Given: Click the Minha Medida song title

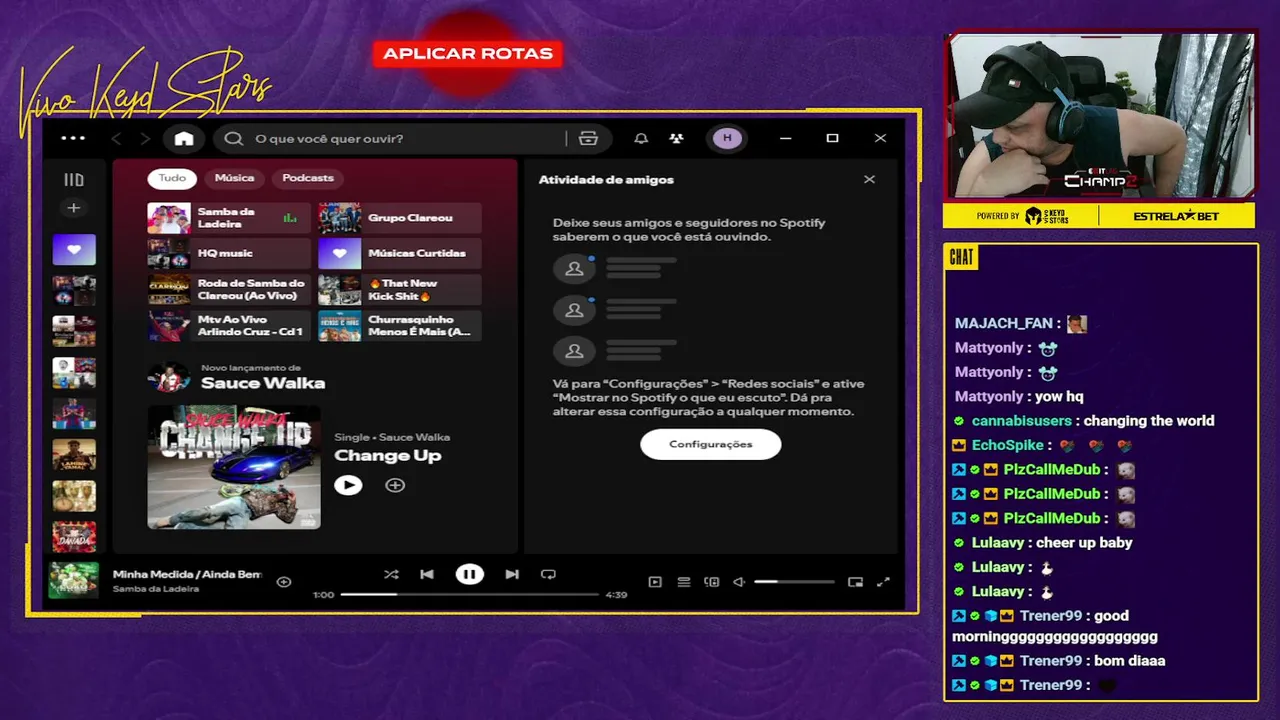Looking at the screenshot, I should pos(187,574).
